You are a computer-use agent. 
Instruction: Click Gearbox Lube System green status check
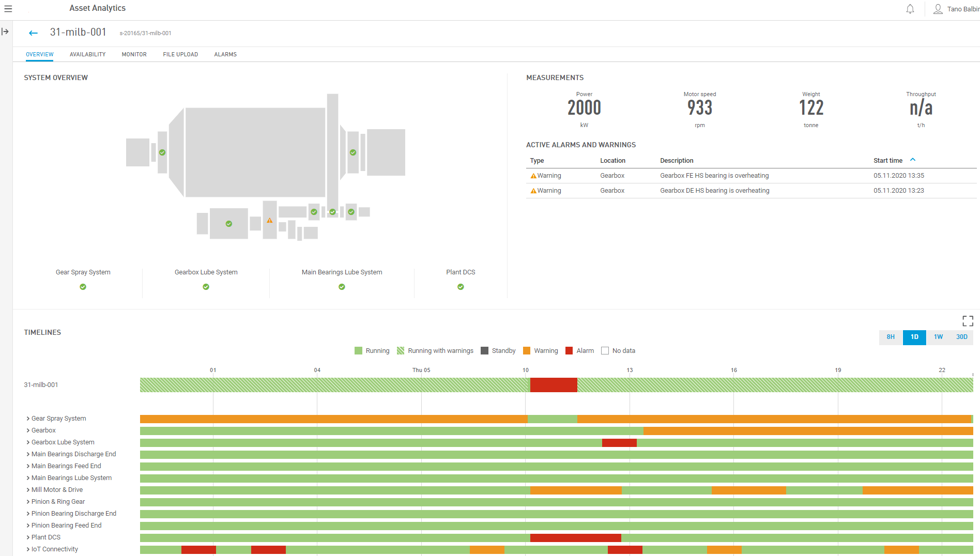206,287
